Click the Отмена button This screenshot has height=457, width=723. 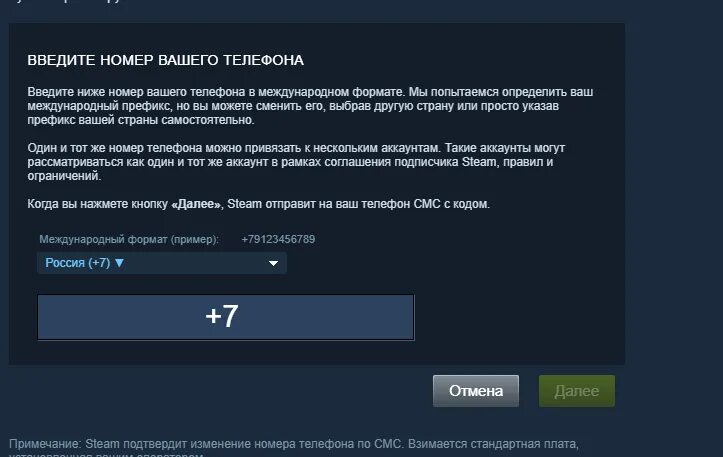476,391
